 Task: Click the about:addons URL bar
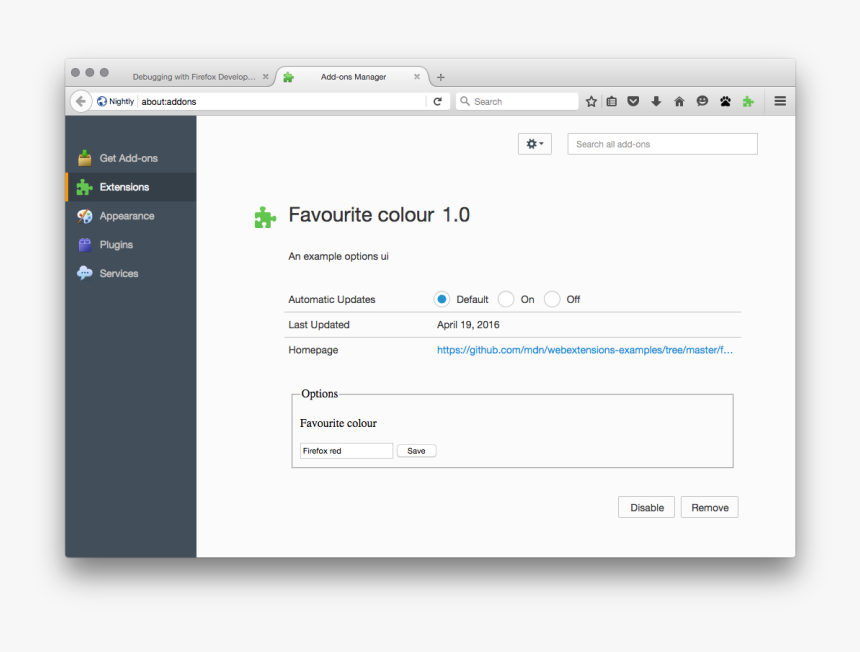click(282, 101)
